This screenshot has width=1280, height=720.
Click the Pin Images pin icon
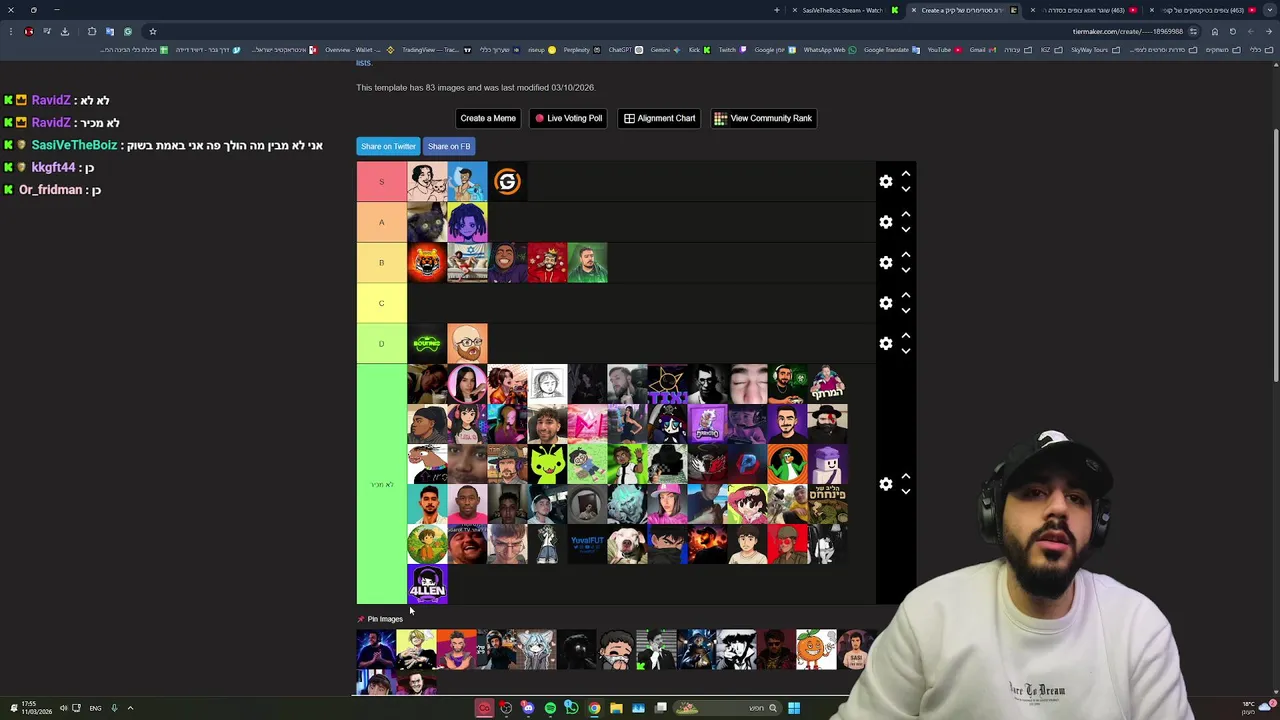coord(361,619)
